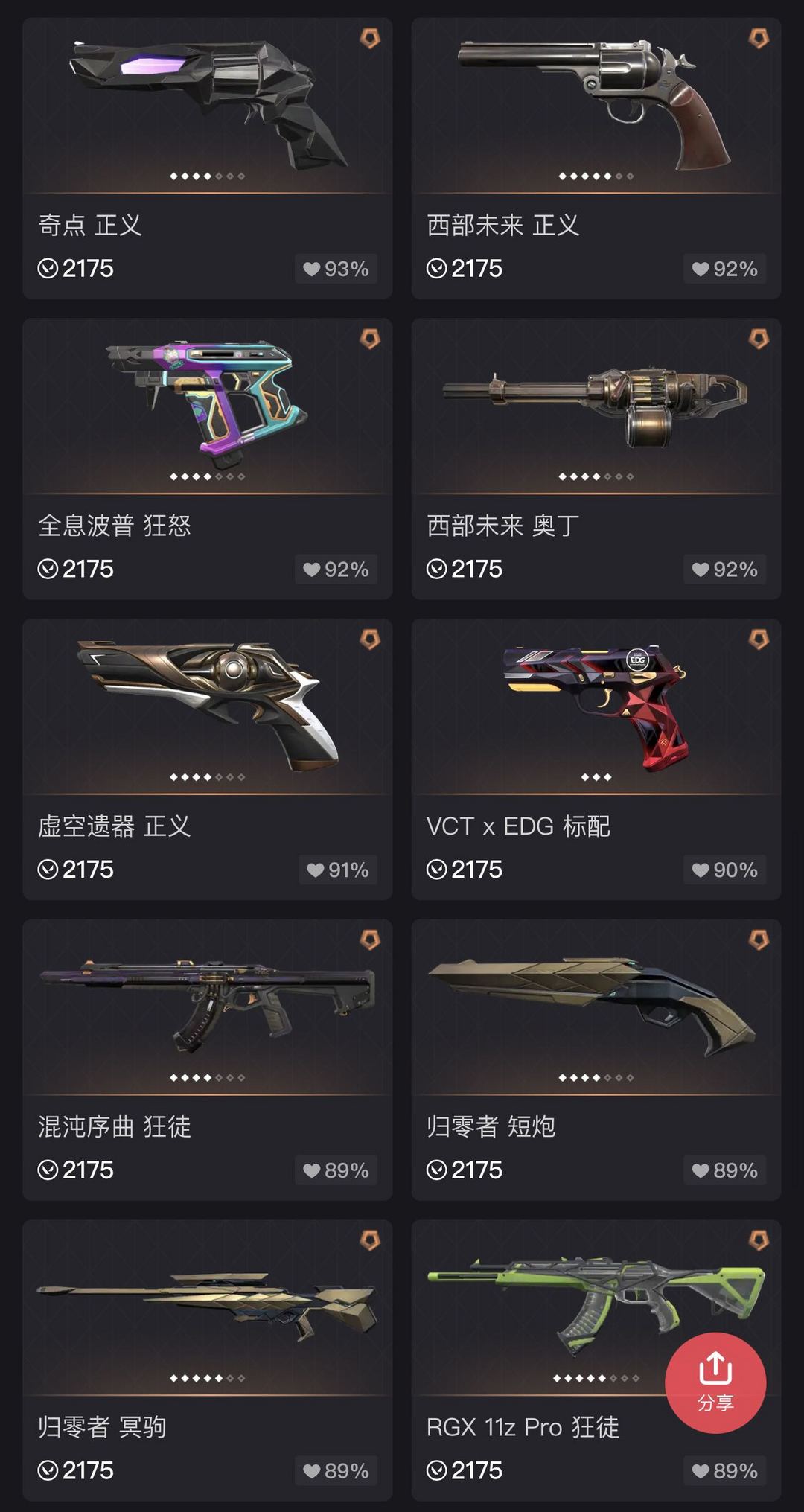Tap tier badge icon on 混沌序曲 狂徒 card
Image resolution: width=804 pixels, height=1512 pixels.
pos(370,940)
